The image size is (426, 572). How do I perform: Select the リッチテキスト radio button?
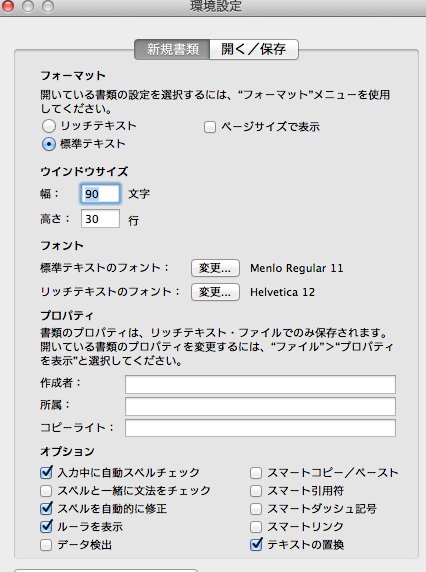[x=49, y=126]
